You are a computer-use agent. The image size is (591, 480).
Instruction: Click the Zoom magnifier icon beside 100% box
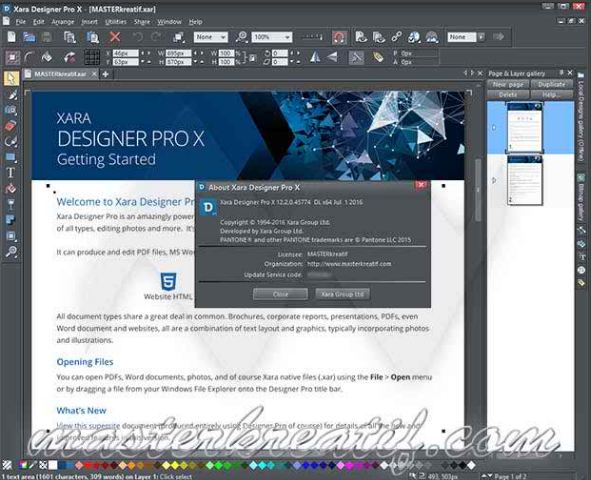(241, 37)
